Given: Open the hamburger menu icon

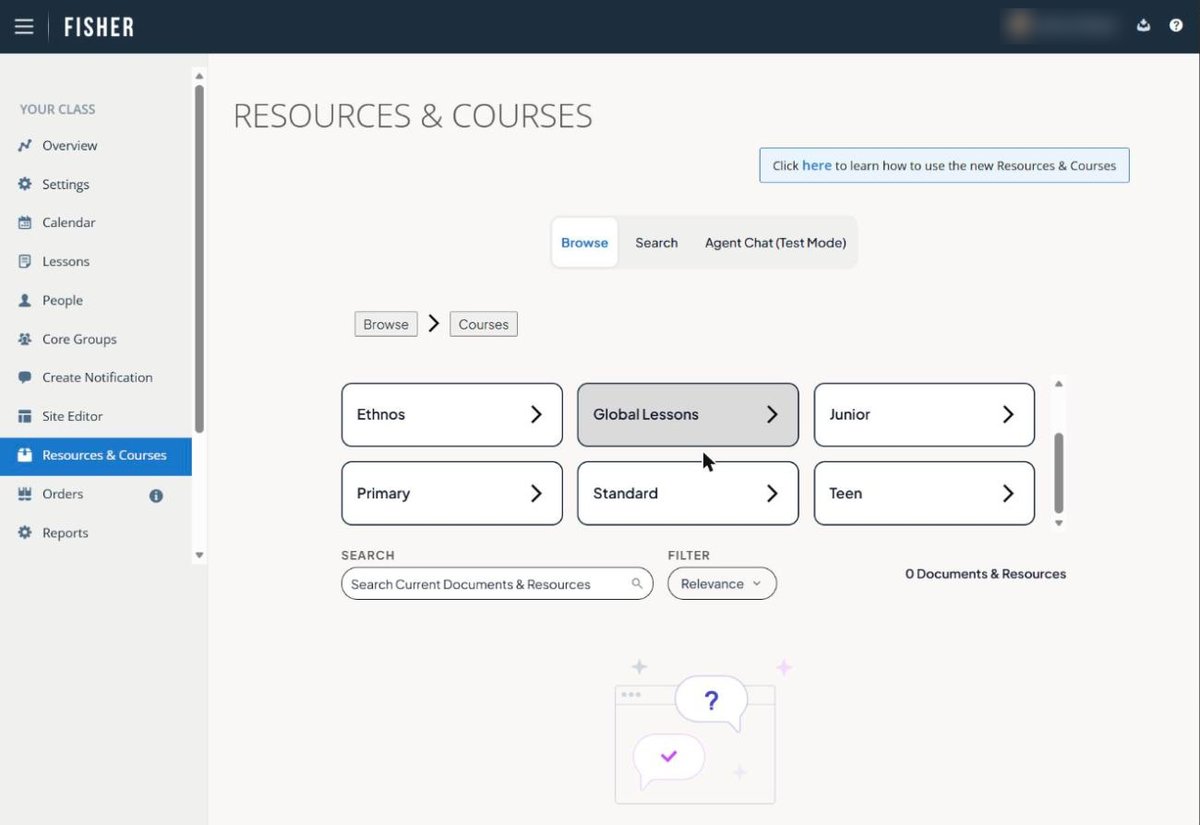Looking at the screenshot, I should click(x=24, y=27).
